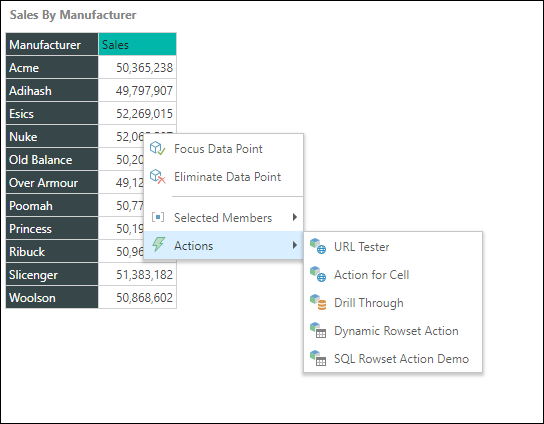This screenshot has width=544, height=424.
Task: Click the Sales column header
Action: [x=137, y=44]
